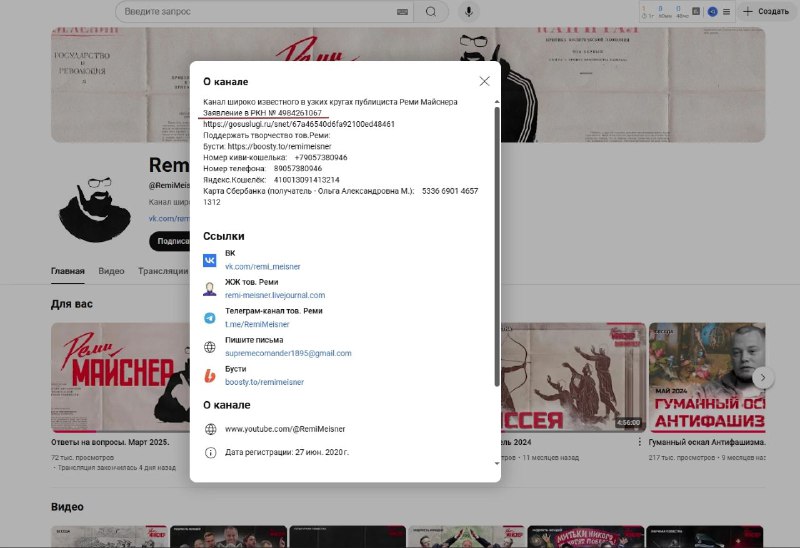The height and width of the screenshot is (548, 800).
Task: Open three-dot menu beside 2024 video
Action: click(639, 442)
